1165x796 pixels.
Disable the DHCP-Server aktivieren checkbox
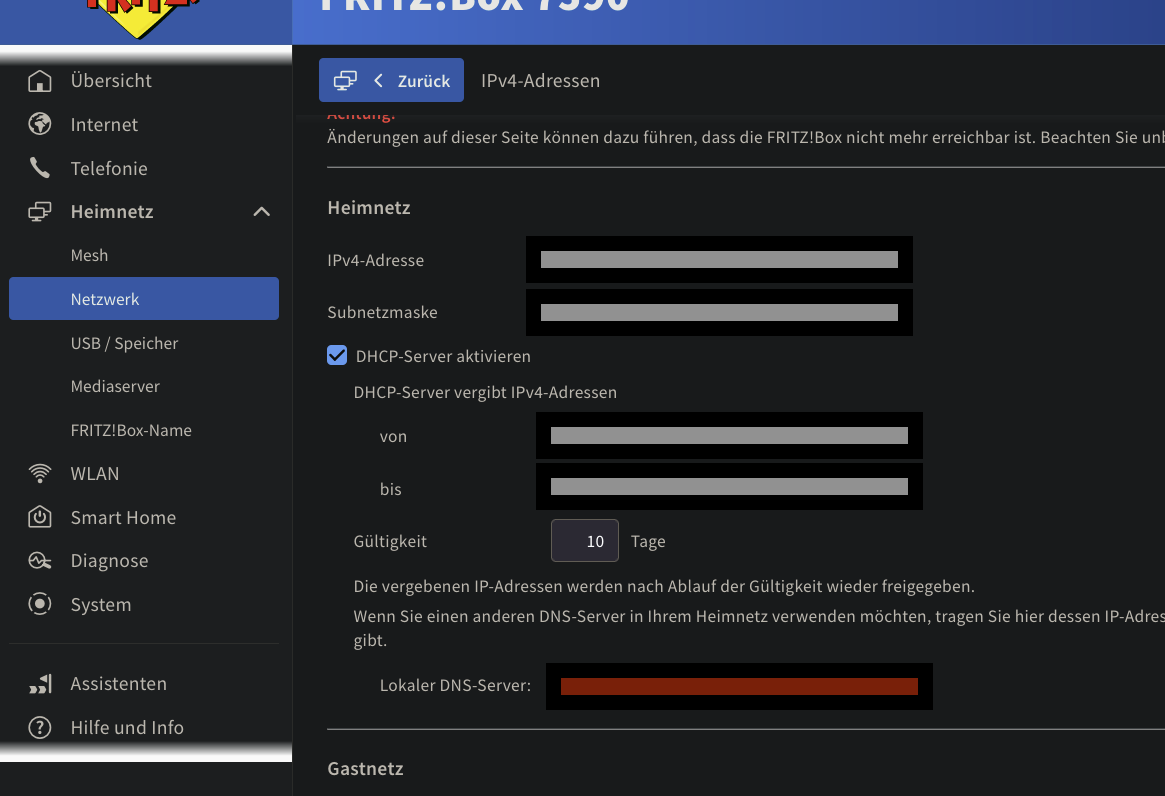point(337,355)
